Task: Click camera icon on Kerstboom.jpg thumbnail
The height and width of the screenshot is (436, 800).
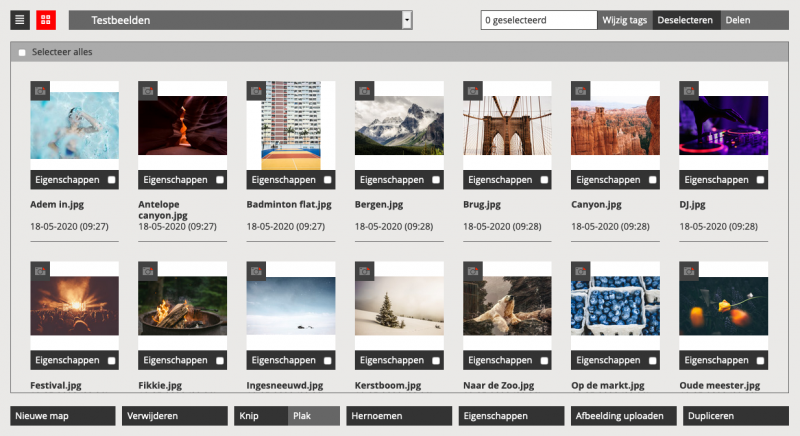Action: [x=364, y=271]
